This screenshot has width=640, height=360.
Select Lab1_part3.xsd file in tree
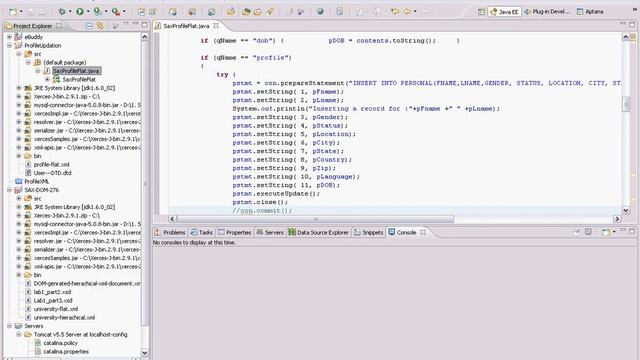click(52, 300)
